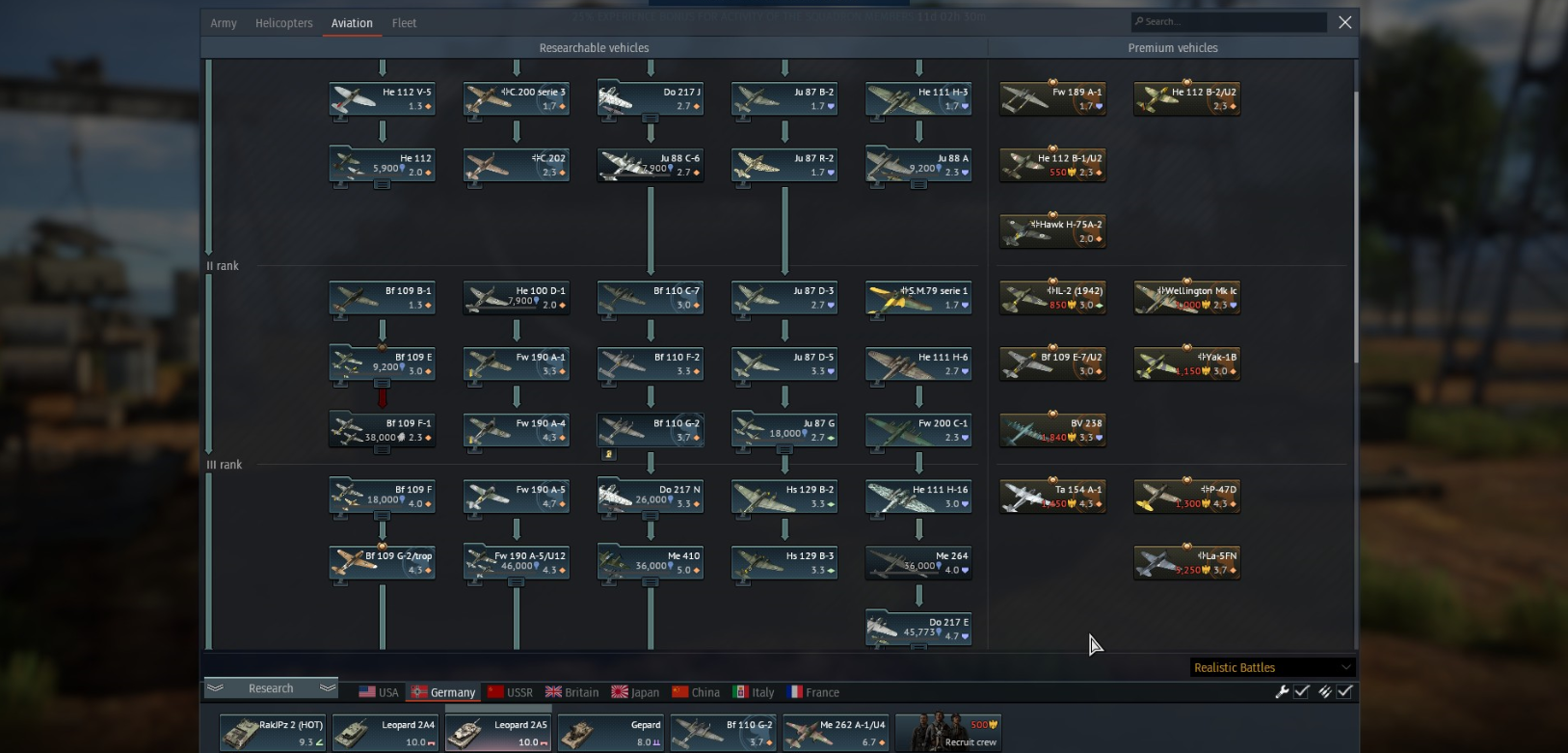Choose the Fw 190 A-5/U12 vehicle

(516, 563)
